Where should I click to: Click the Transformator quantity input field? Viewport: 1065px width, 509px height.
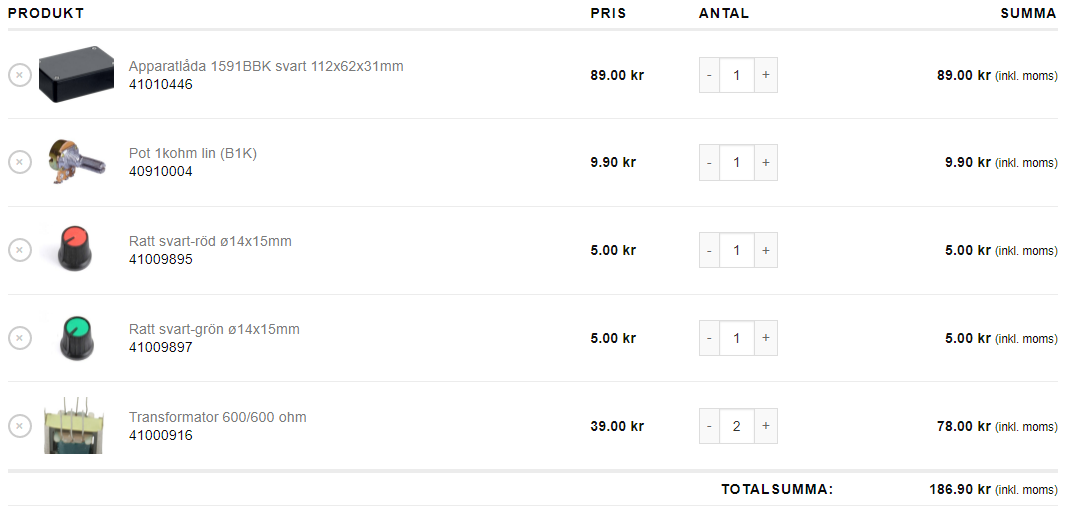coord(737,426)
